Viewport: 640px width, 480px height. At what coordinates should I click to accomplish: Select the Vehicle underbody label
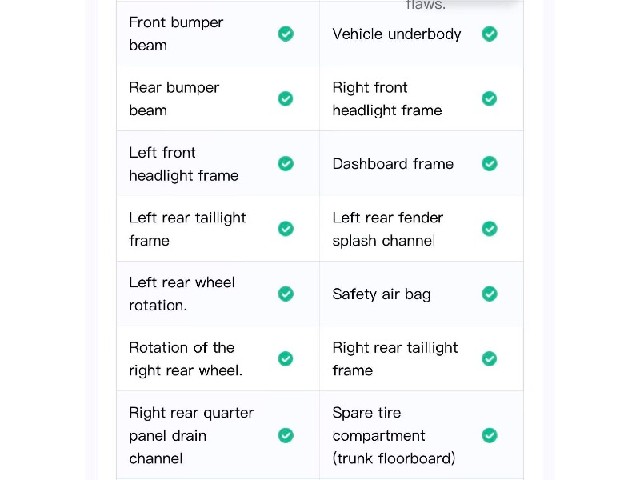[x=397, y=34]
